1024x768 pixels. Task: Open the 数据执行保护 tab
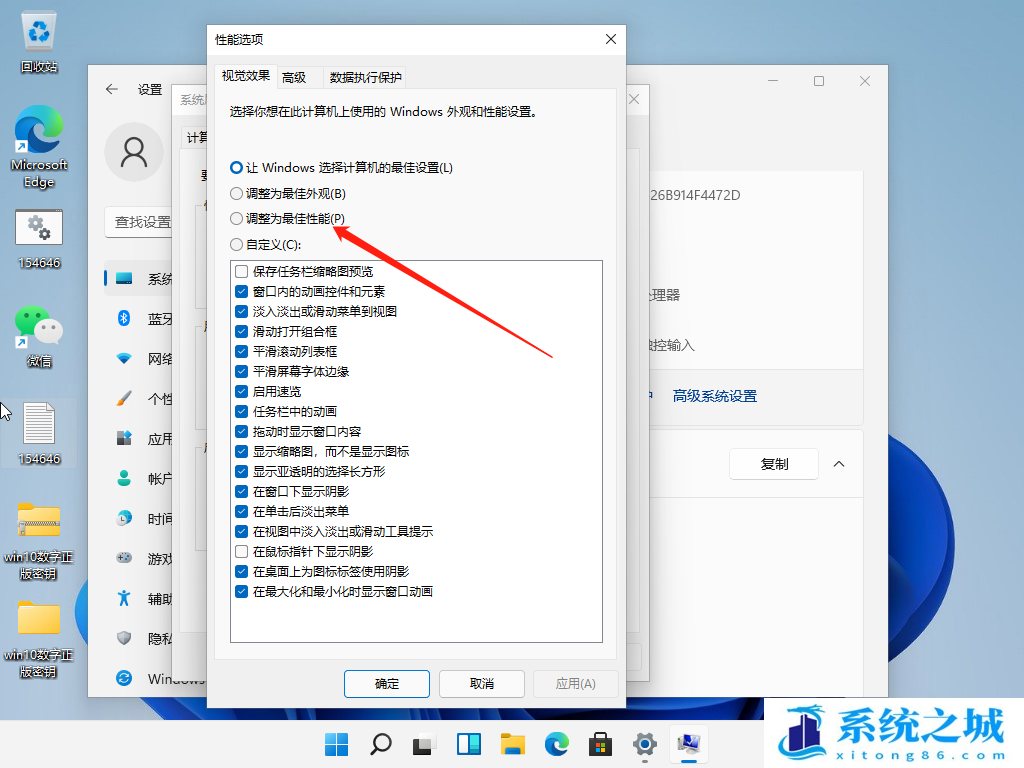tap(363, 76)
